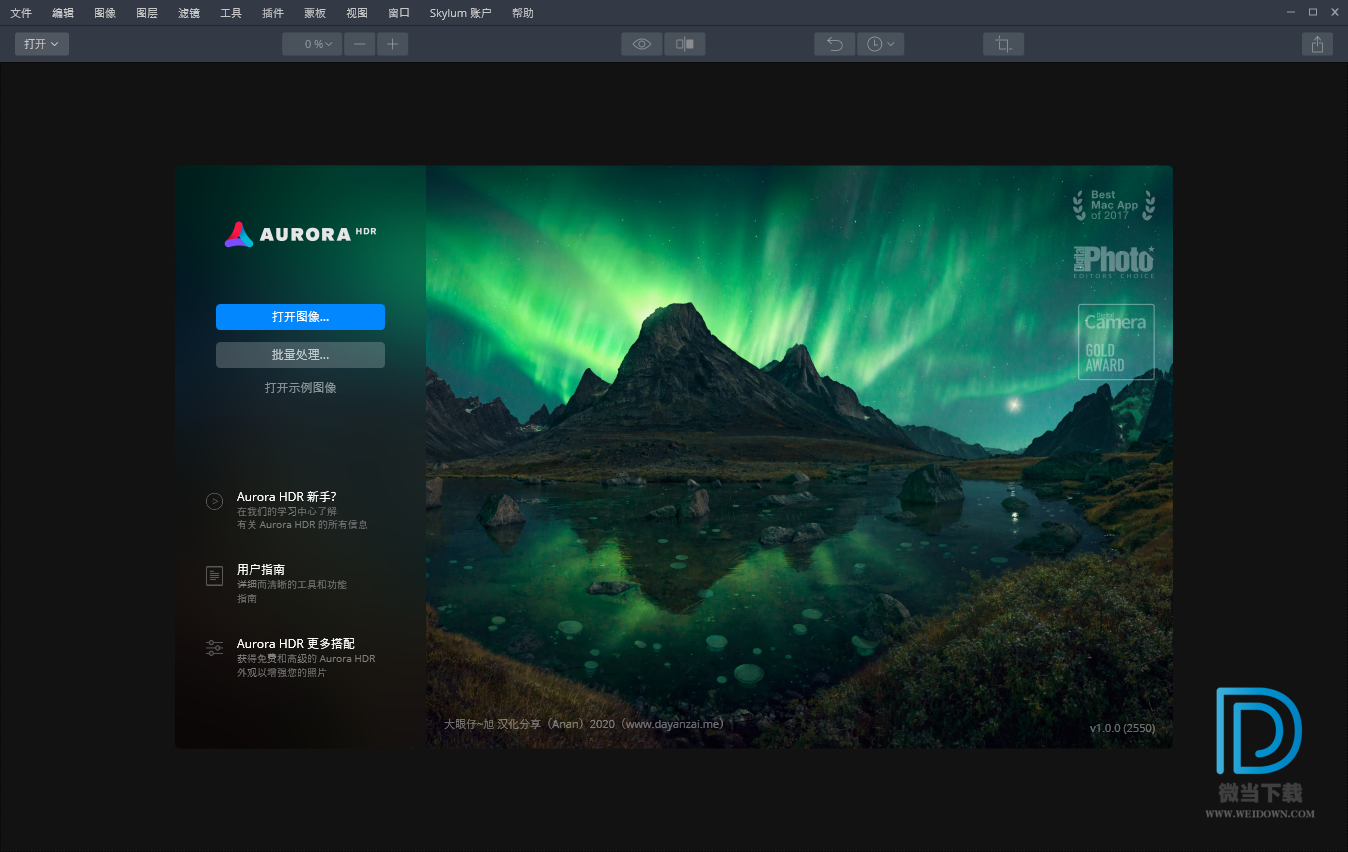This screenshot has height=852, width=1348.
Task: Click the sliders icon beside 更多搭配
Action: 214,648
